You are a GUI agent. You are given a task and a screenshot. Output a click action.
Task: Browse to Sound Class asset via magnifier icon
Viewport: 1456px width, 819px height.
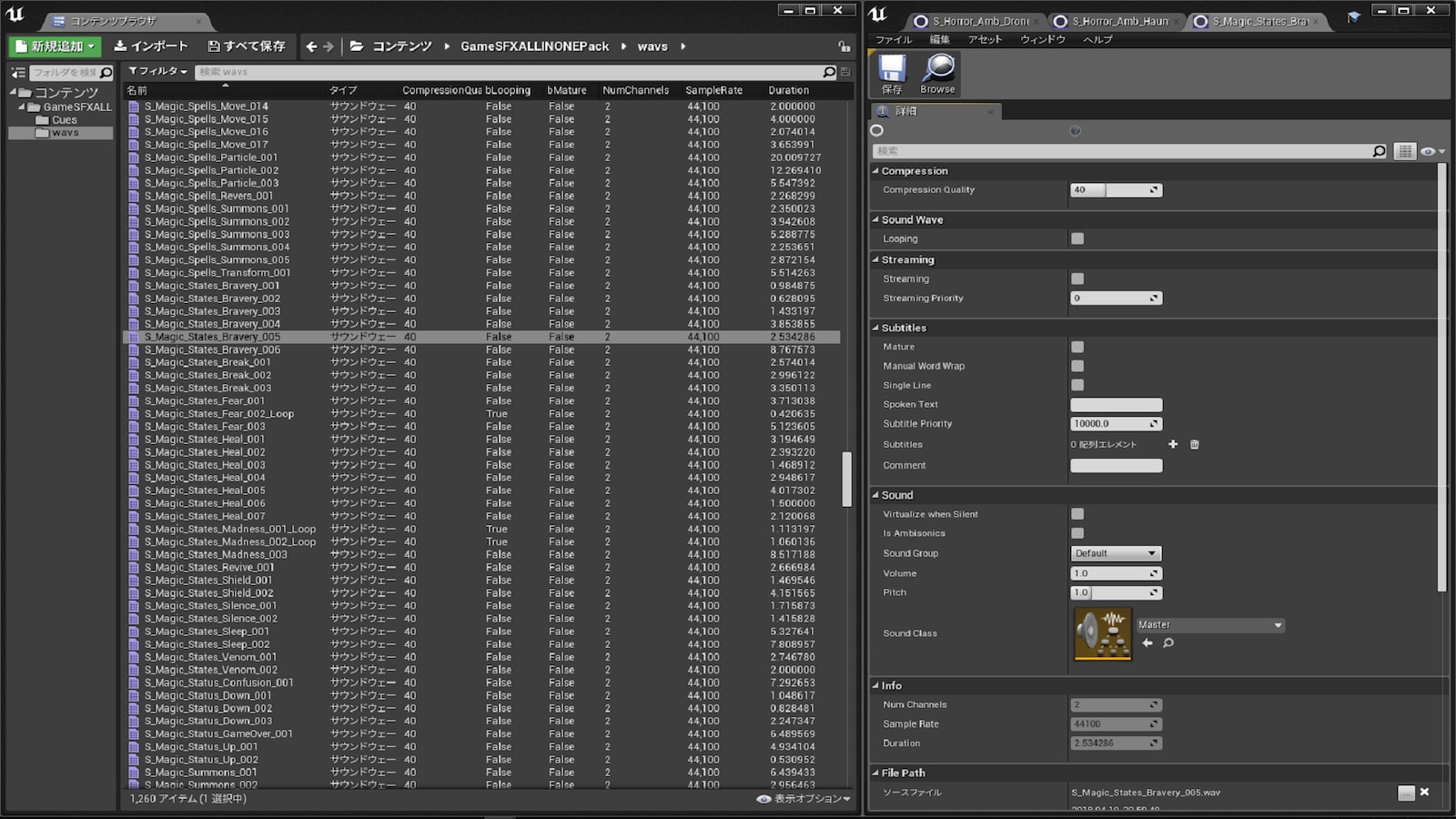pos(1168,643)
